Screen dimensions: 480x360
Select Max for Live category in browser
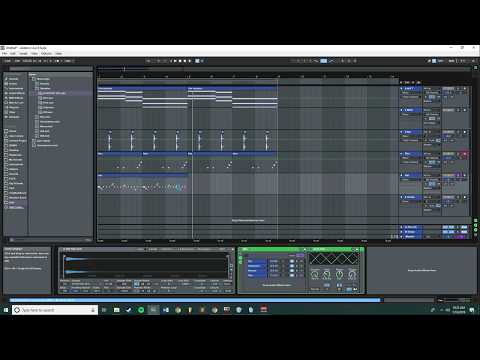point(15,103)
